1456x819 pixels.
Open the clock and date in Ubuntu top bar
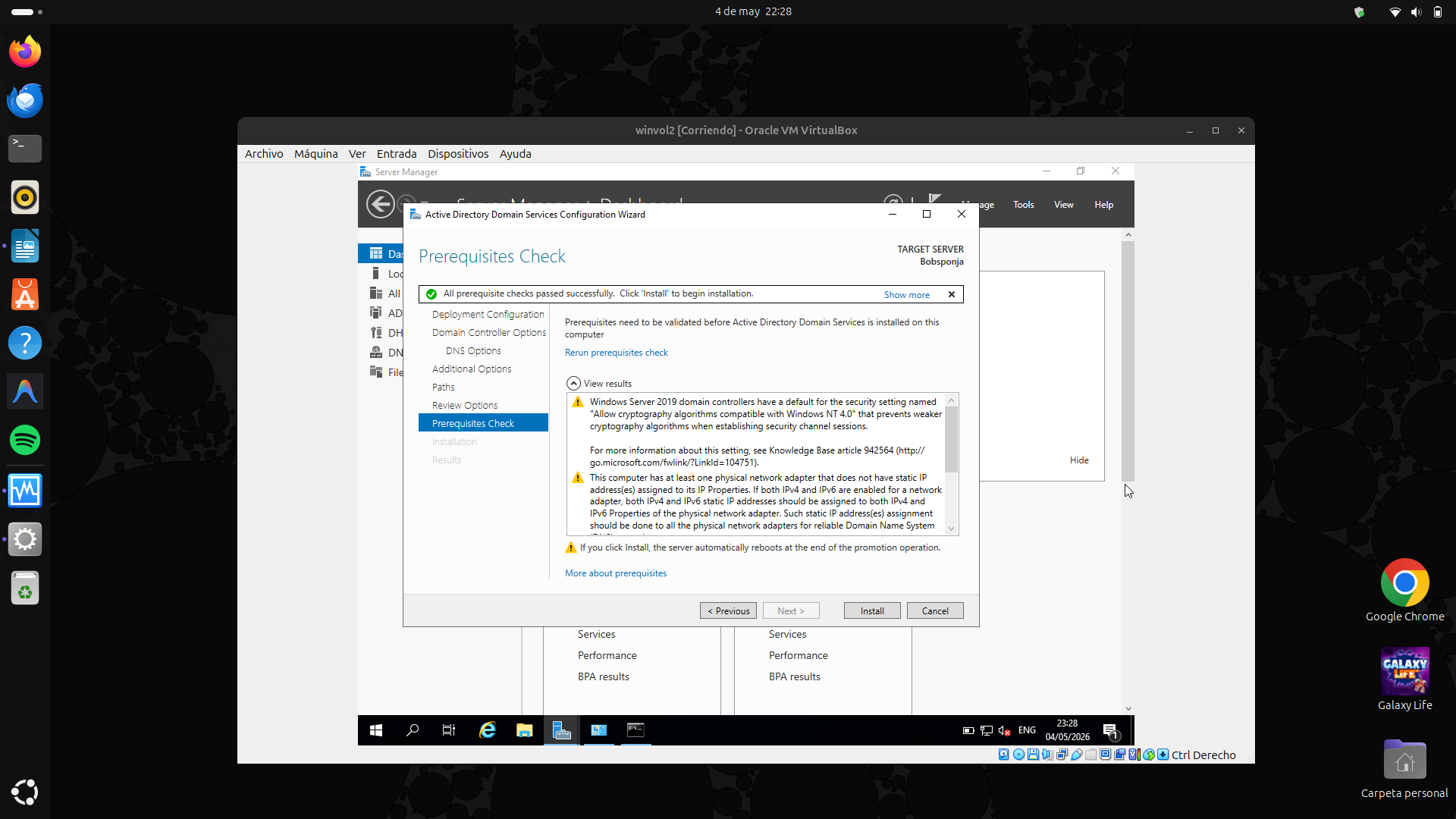click(753, 11)
